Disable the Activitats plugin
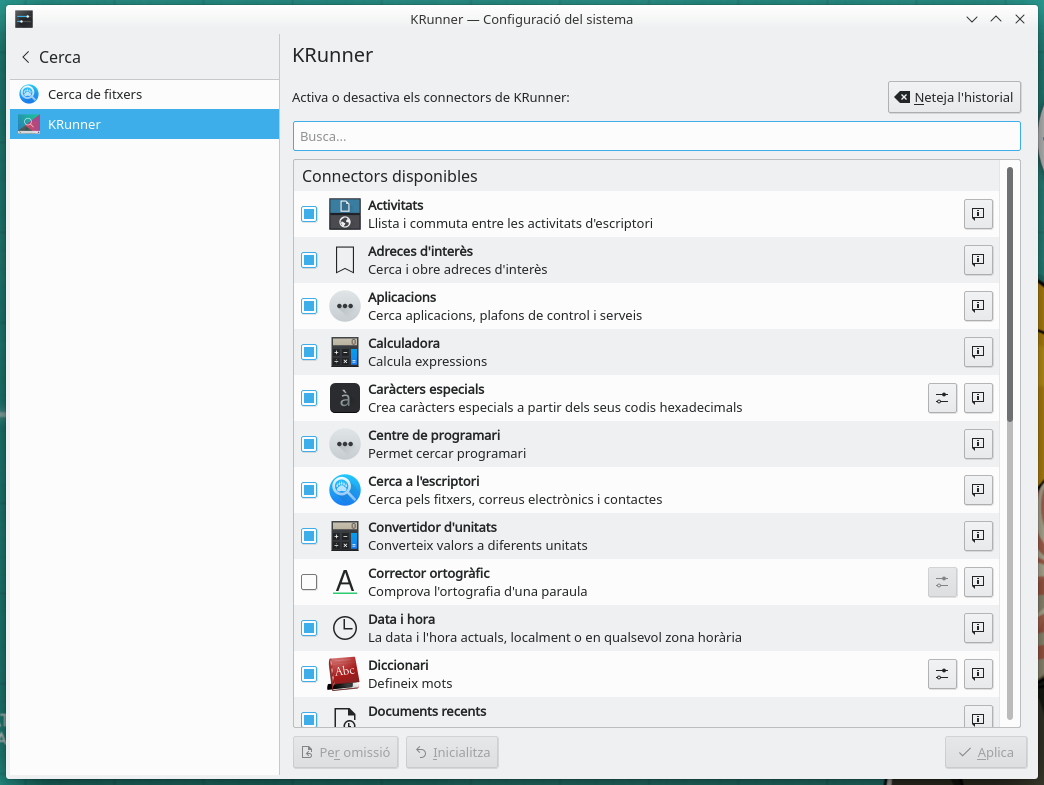Image resolution: width=1044 pixels, height=785 pixels. point(309,214)
